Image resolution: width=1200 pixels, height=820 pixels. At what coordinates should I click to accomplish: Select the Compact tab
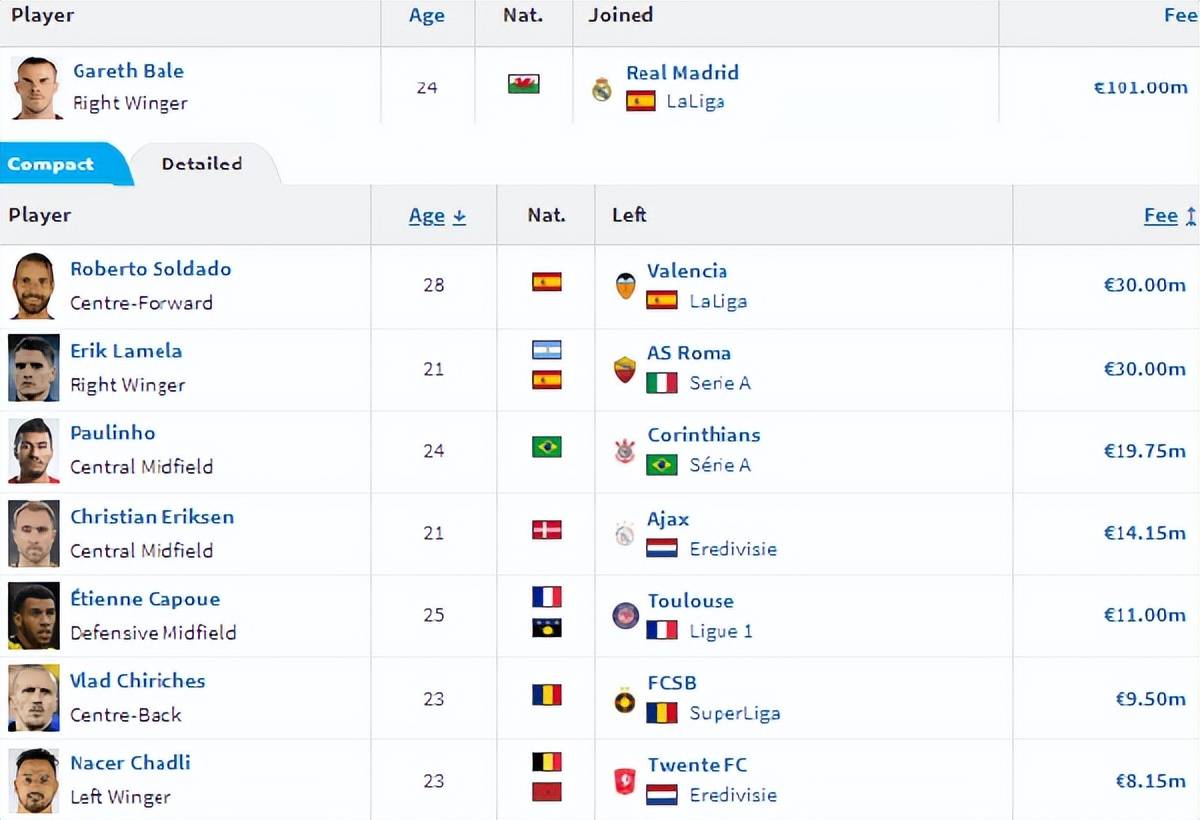pyautogui.click(x=50, y=164)
